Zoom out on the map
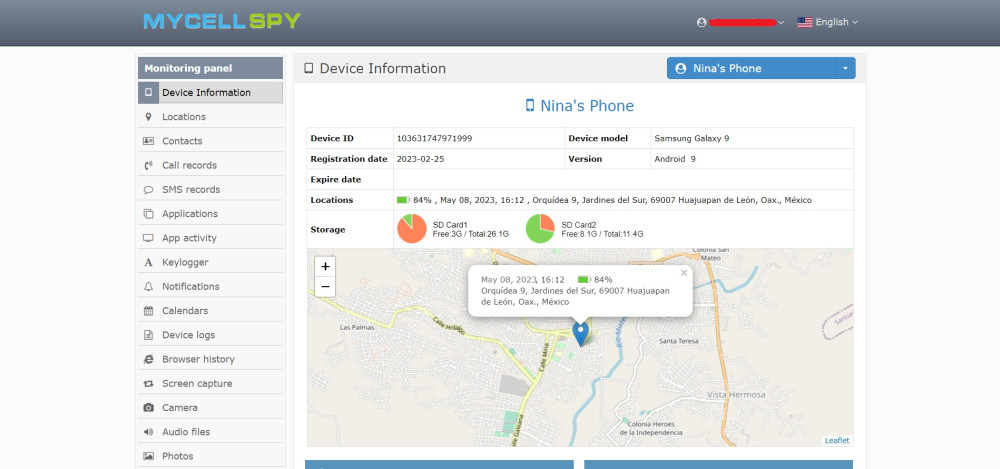This screenshot has width=1000, height=469. coord(325,287)
